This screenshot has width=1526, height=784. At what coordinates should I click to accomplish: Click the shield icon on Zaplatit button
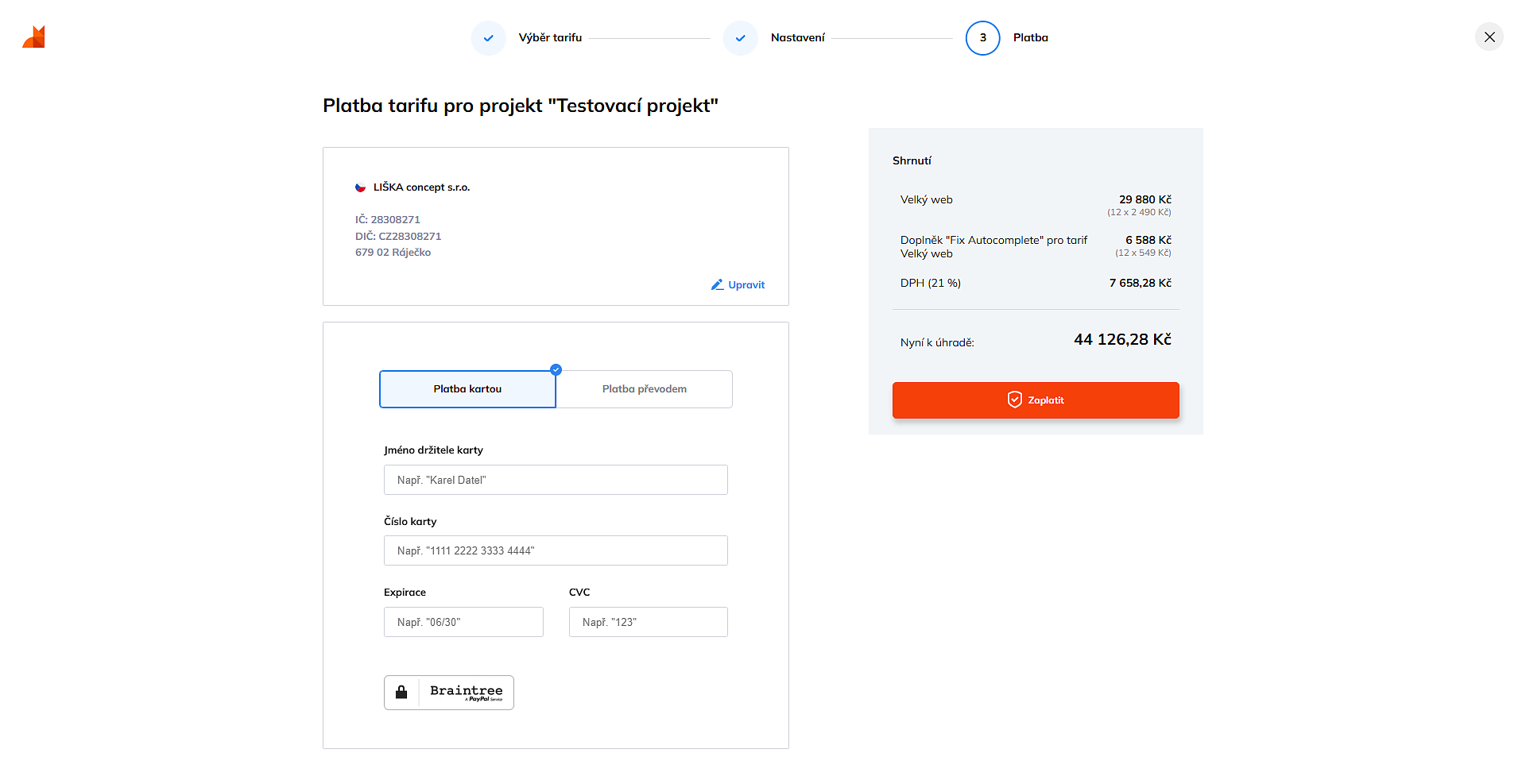(1014, 400)
